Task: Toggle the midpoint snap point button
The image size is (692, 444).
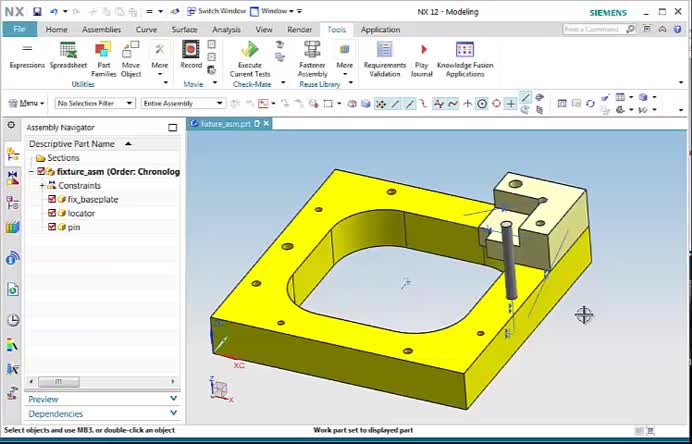Action: coord(410,104)
